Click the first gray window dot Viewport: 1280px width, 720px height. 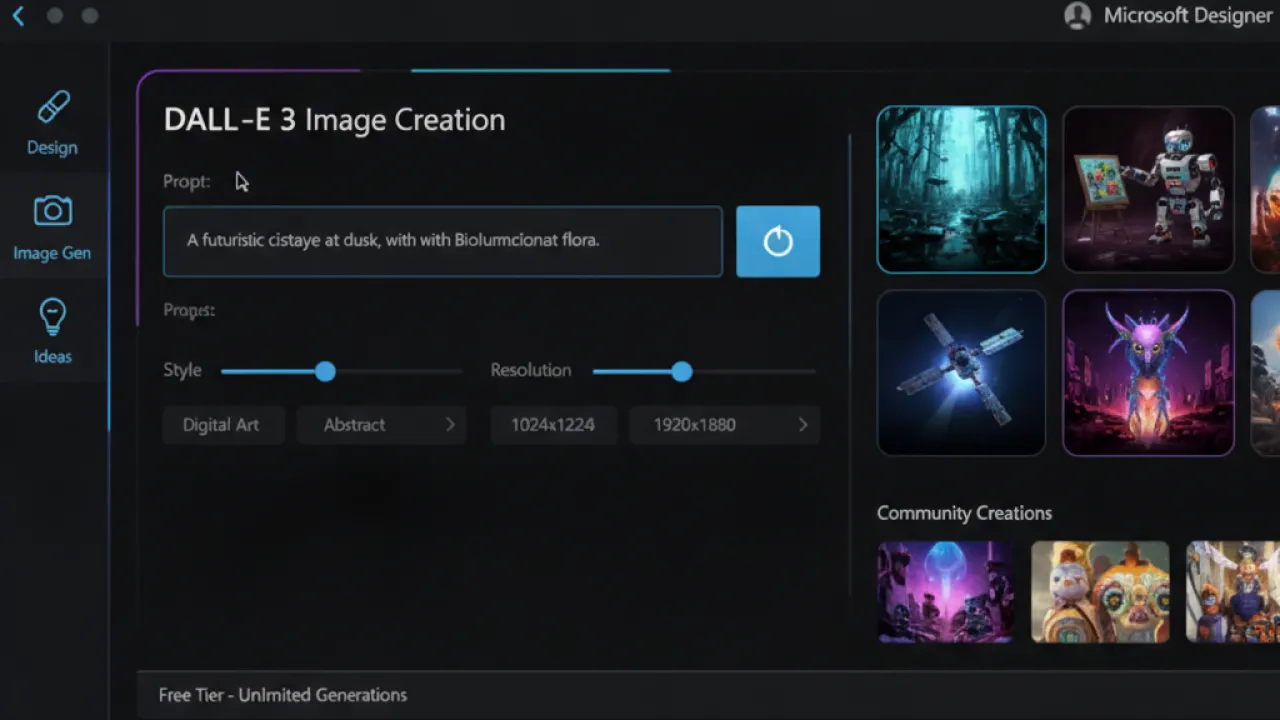pyautogui.click(x=55, y=16)
